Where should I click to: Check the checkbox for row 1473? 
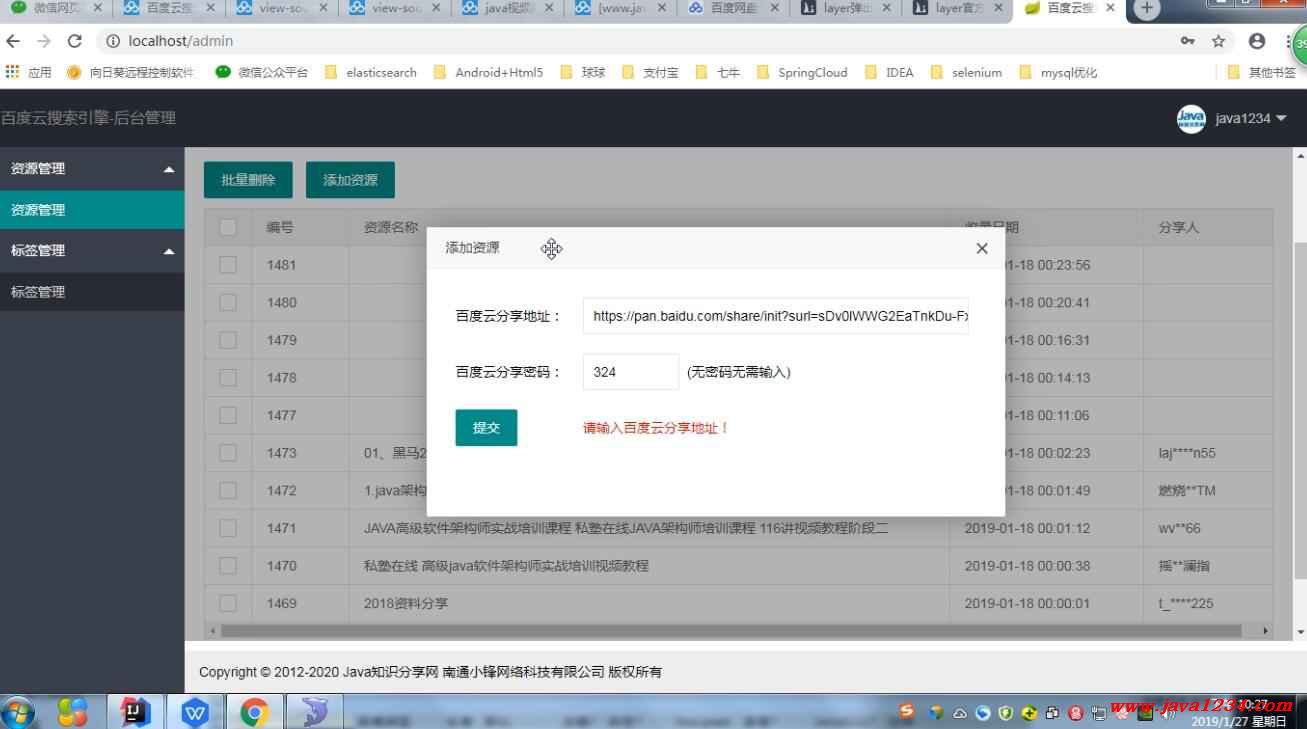(x=228, y=453)
